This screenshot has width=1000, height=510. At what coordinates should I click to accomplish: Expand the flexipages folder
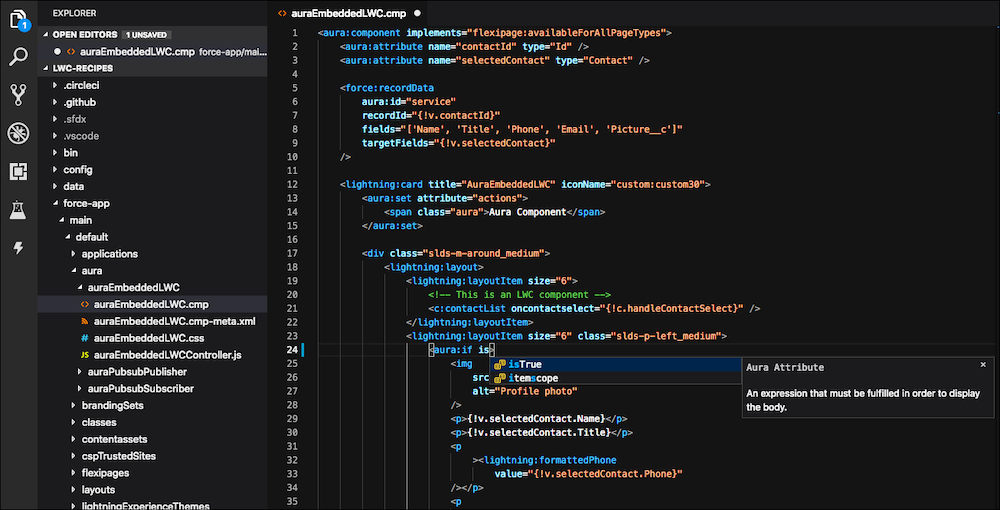pyautogui.click(x=74, y=473)
